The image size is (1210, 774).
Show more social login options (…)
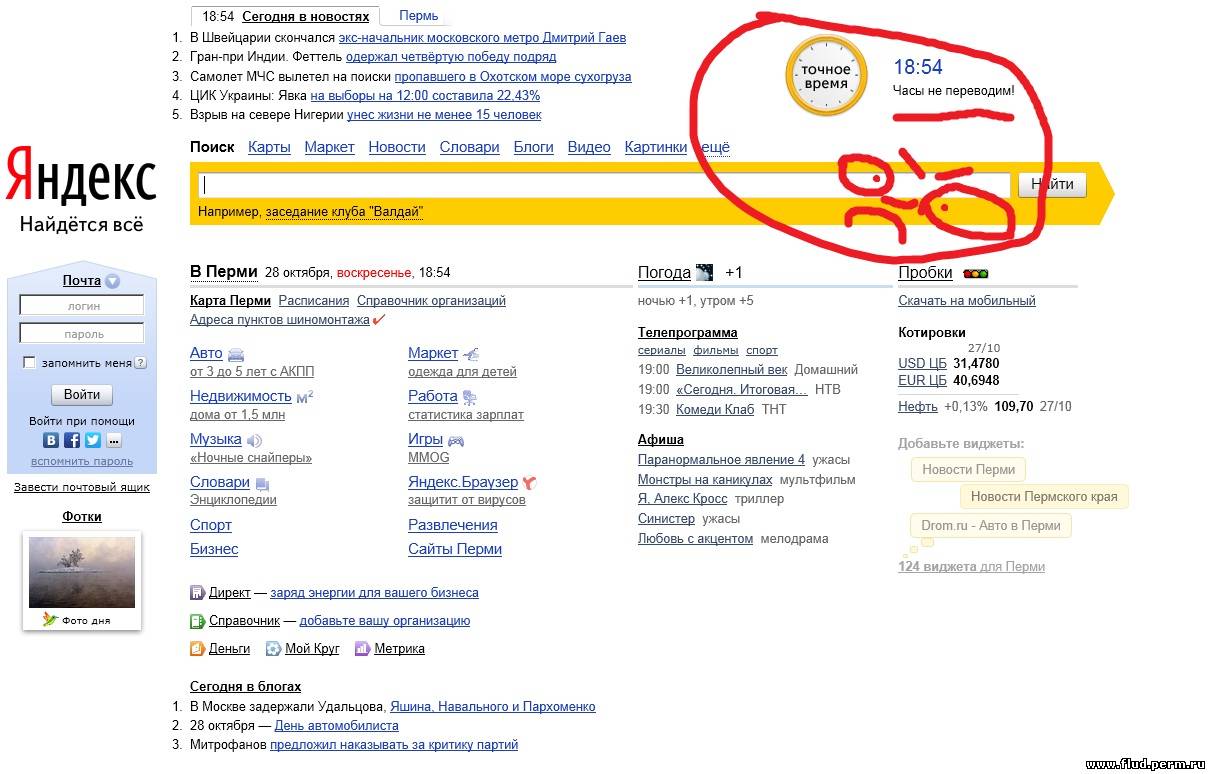(x=114, y=440)
